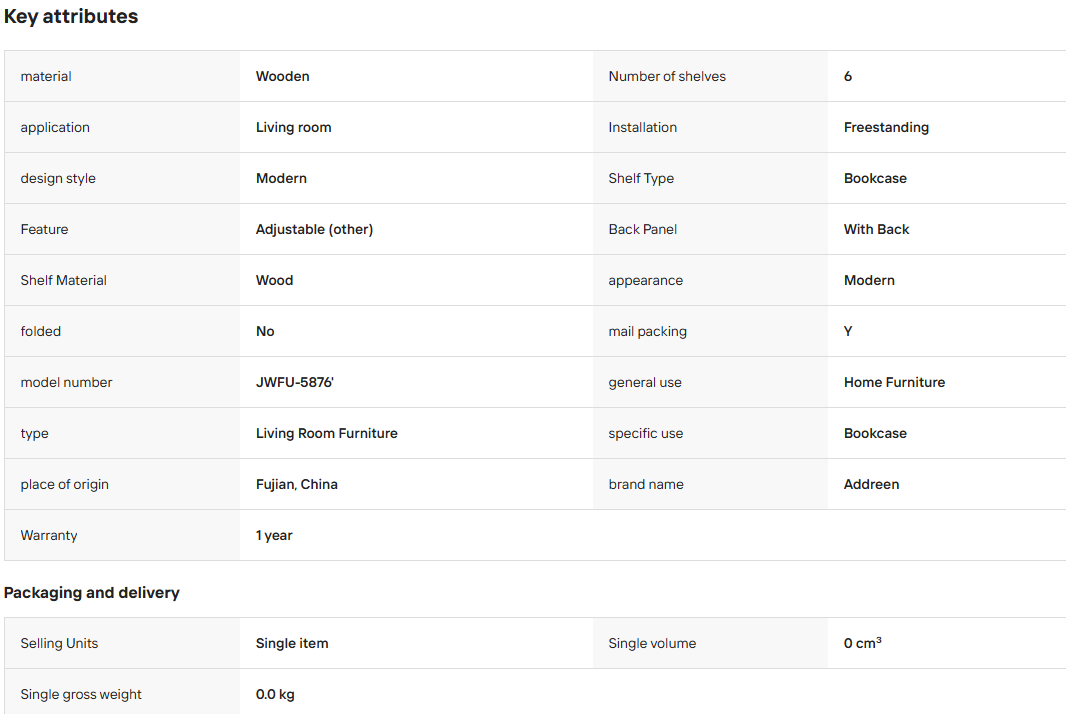Screen dimensions: 1066x714
Task: Select the Wooden material value
Action: click(282, 76)
